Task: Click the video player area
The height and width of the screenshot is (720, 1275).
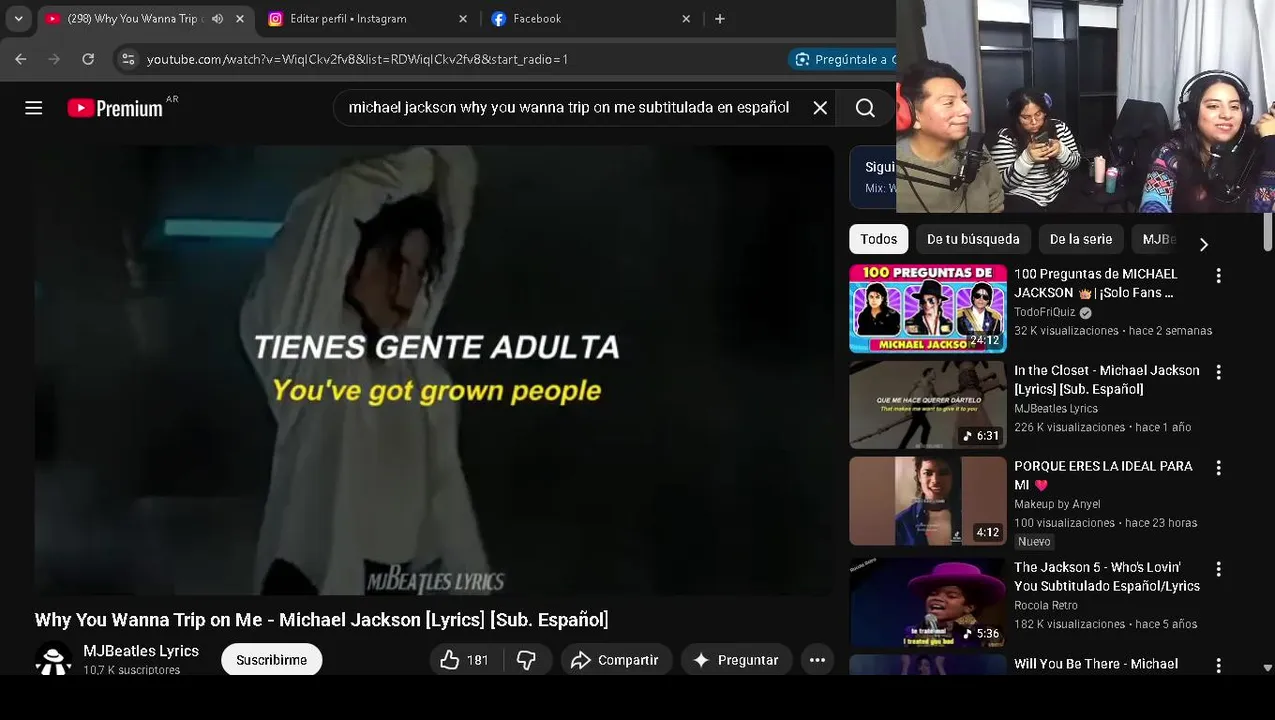Action: point(434,370)
